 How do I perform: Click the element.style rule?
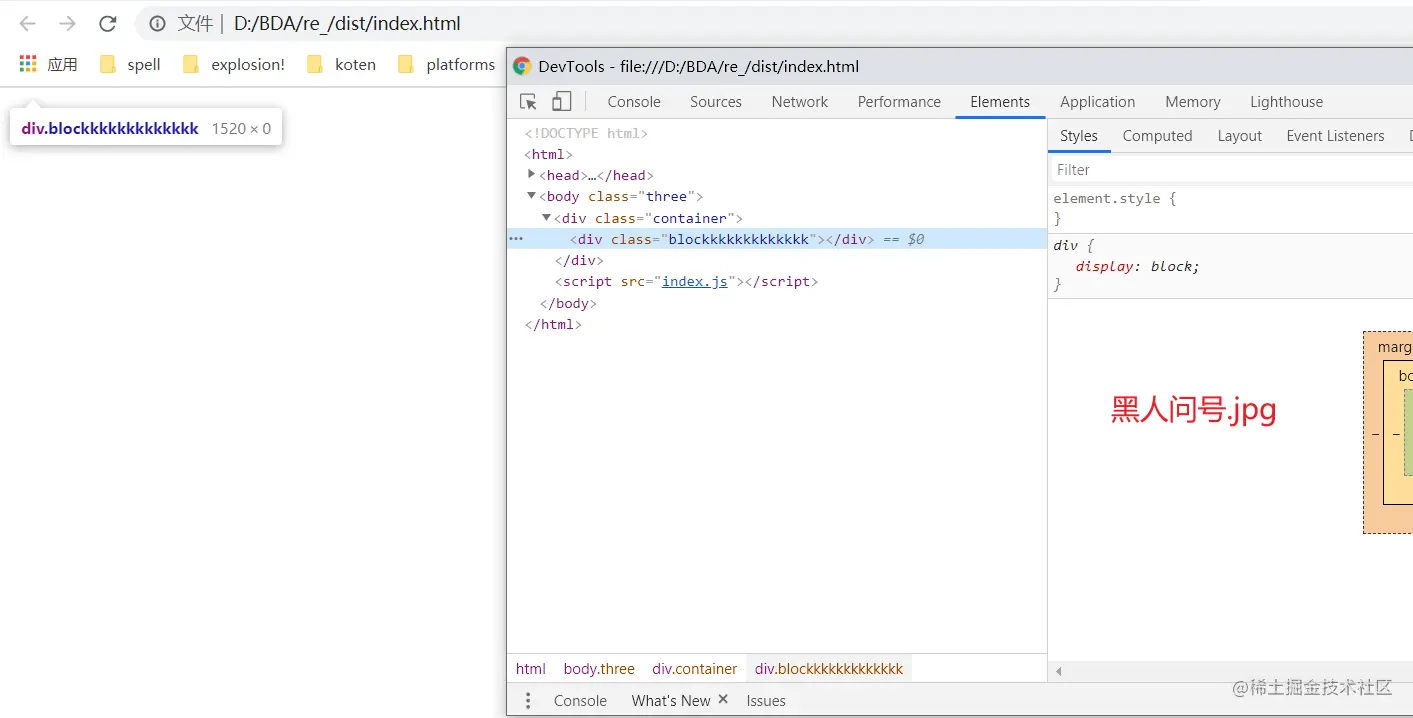point(1115,198)
